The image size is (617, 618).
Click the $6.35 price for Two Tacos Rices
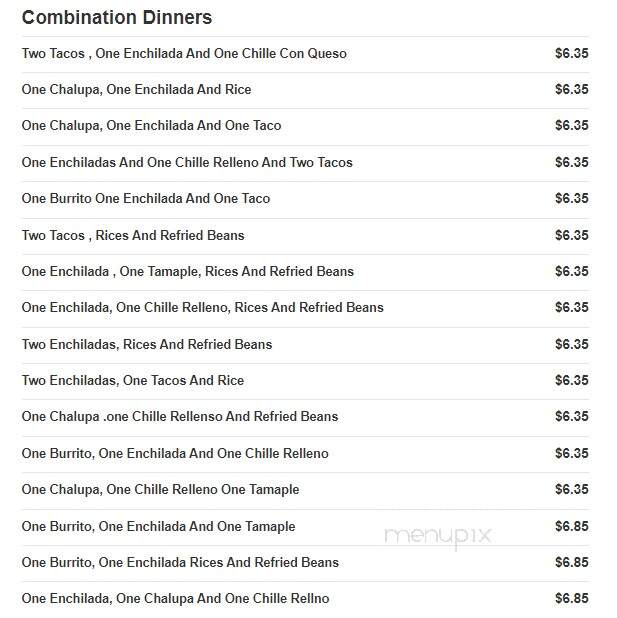[x=572, y=235]
